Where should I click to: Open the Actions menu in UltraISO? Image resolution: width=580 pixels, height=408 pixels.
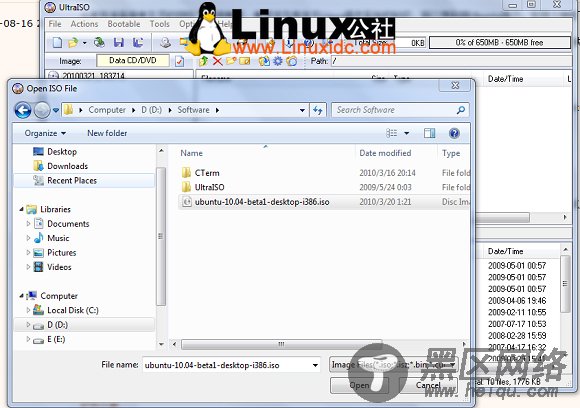(x=84, y=24)
